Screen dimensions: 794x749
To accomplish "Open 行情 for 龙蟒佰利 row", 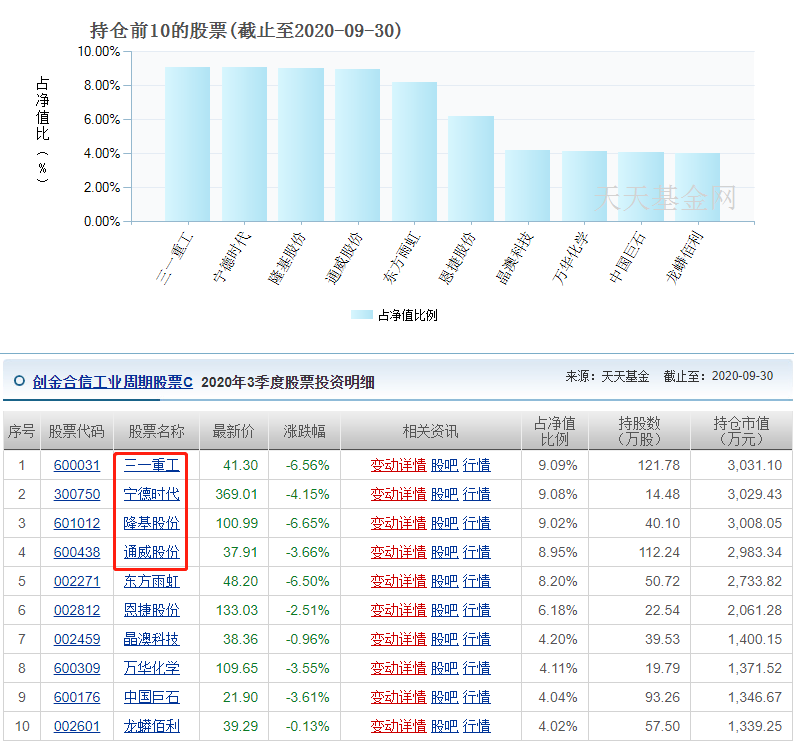I will point(477,726).
